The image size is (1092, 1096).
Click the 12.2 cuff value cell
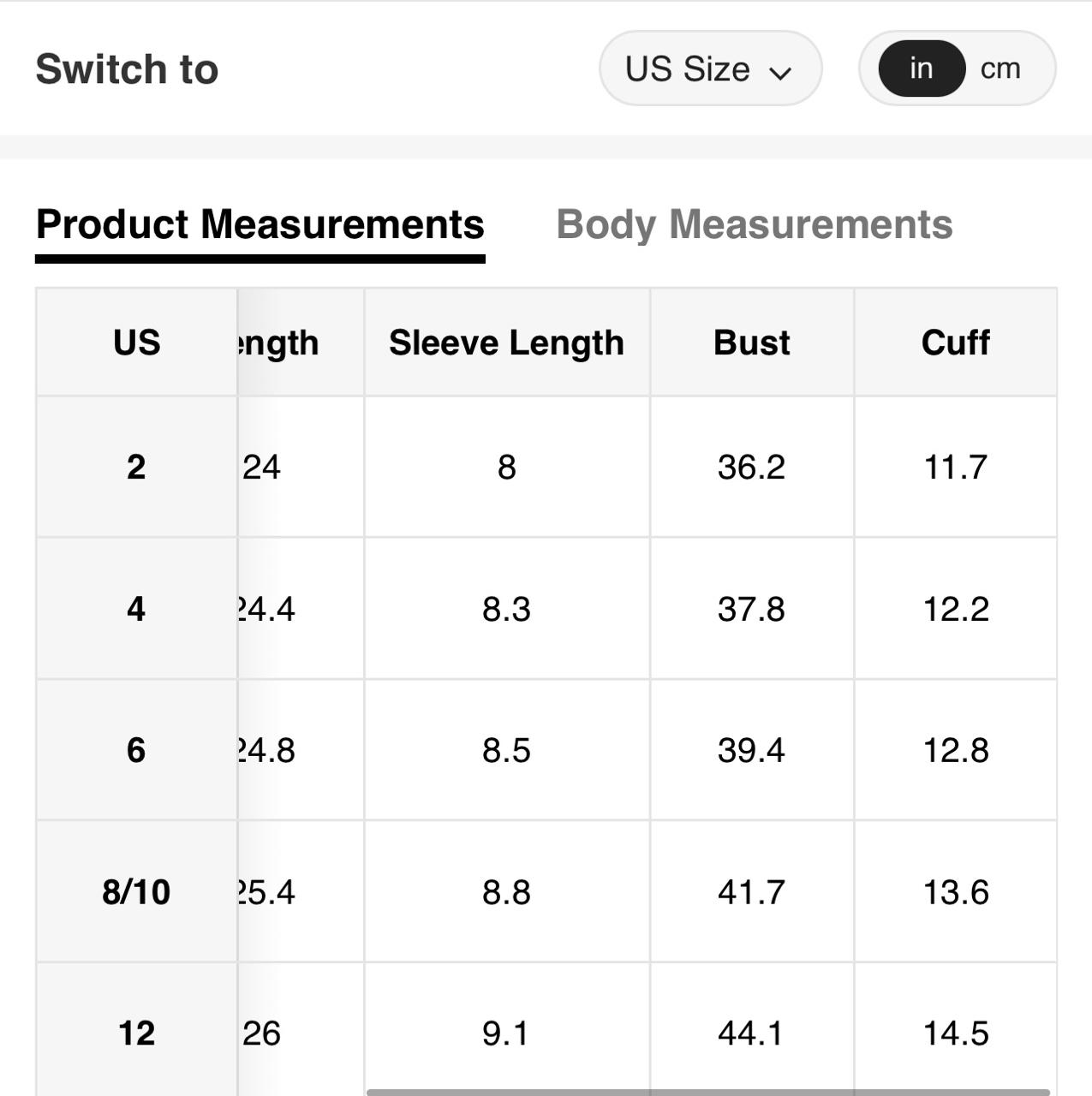coord(955,609)
